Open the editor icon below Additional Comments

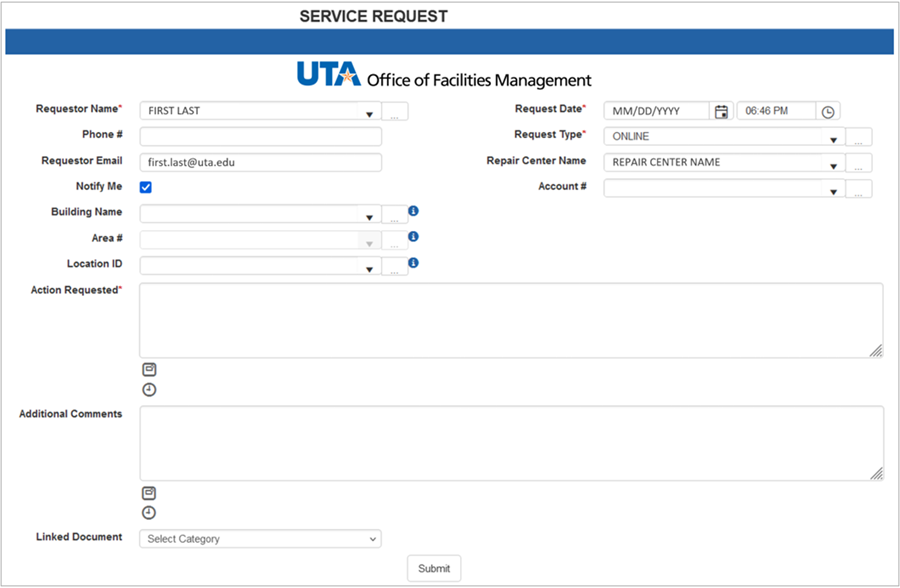click(x=148, y=493)
